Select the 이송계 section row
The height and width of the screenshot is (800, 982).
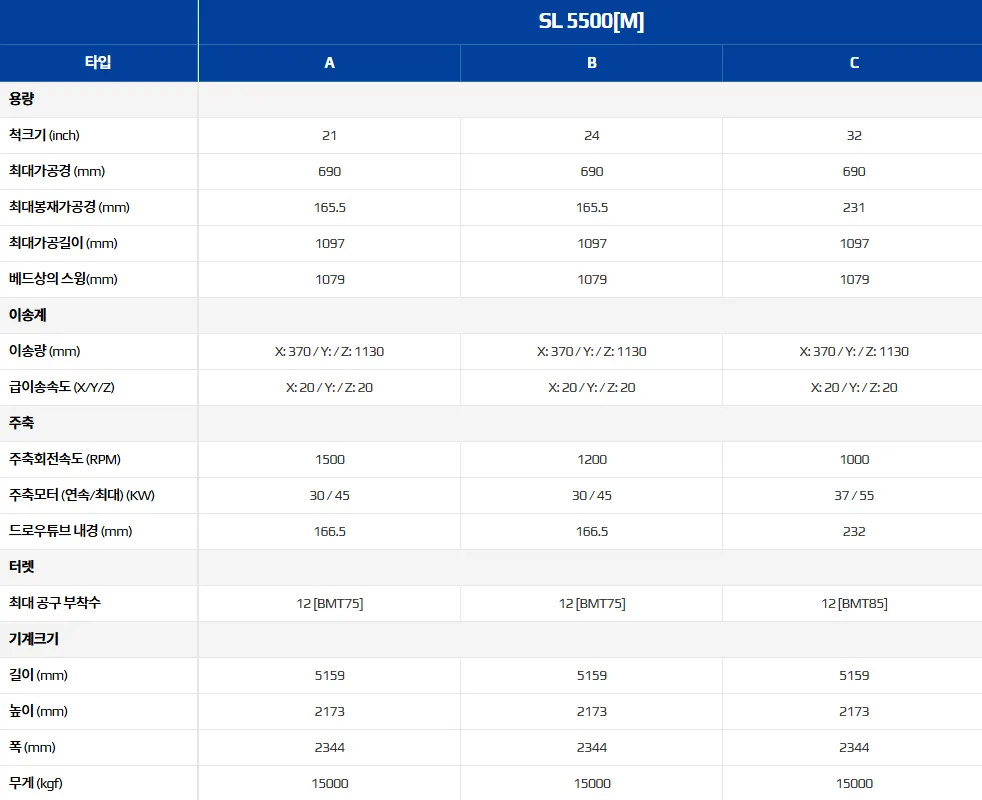pos(491,315)
